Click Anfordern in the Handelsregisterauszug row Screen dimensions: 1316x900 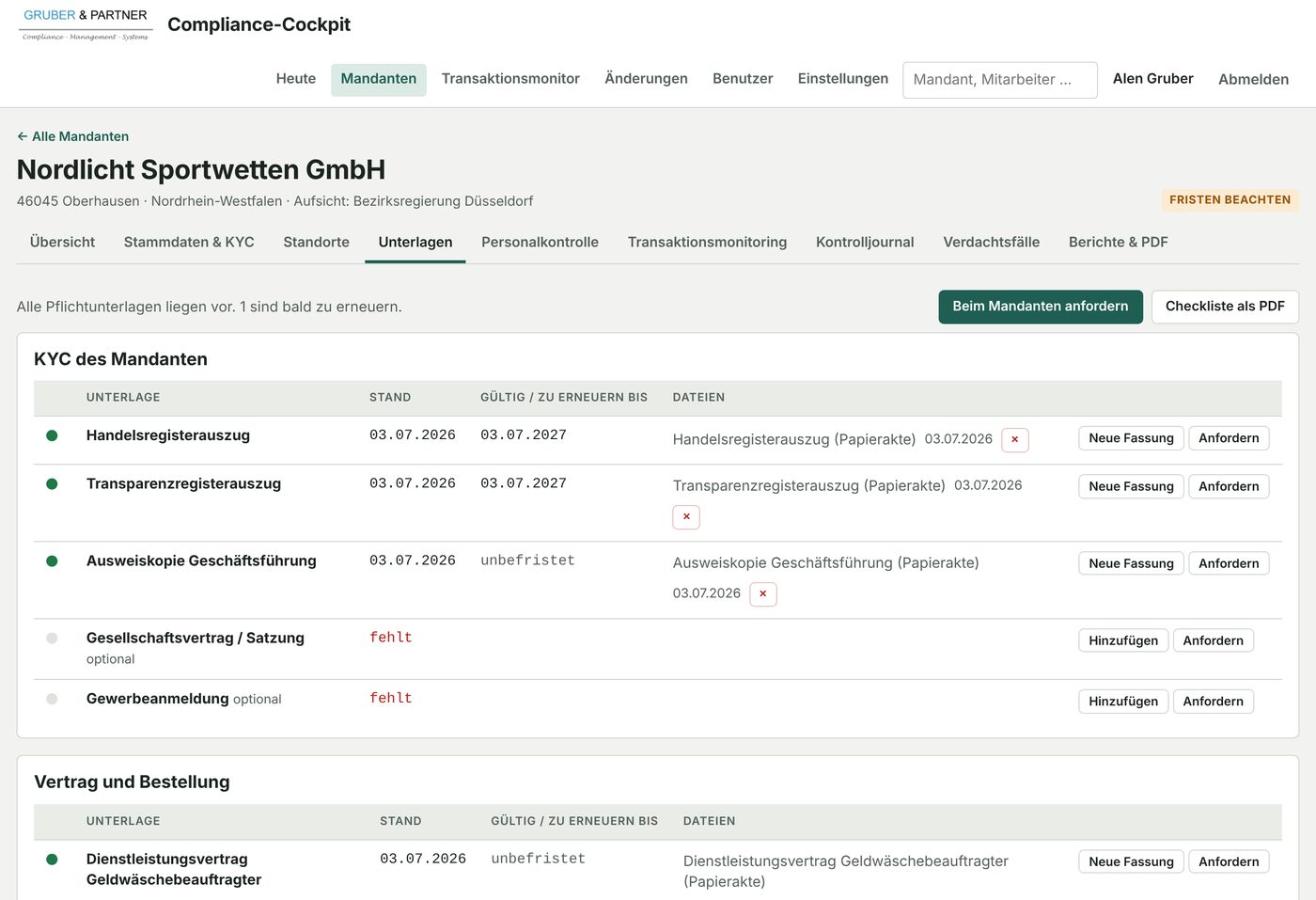[1229, 438]
